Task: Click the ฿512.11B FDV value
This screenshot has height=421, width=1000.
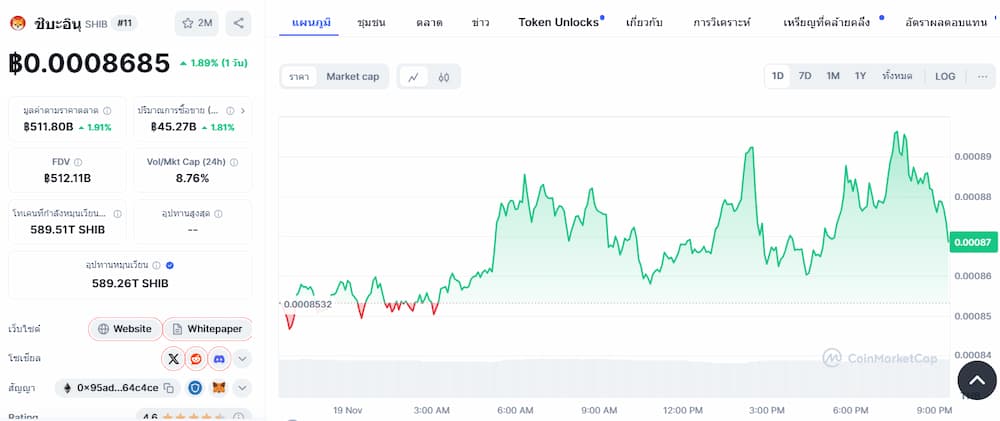Action: coord(68,178)
